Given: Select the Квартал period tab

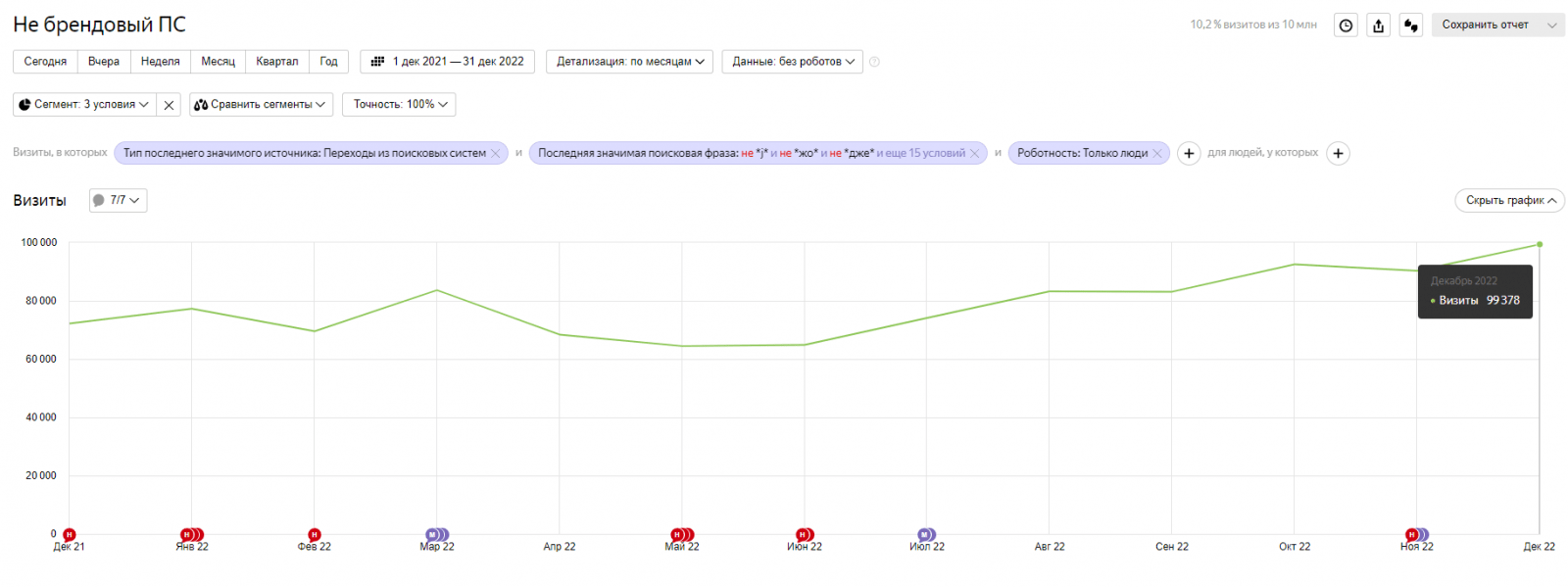Looking at the screenshot, I should [x=277, y=62].
